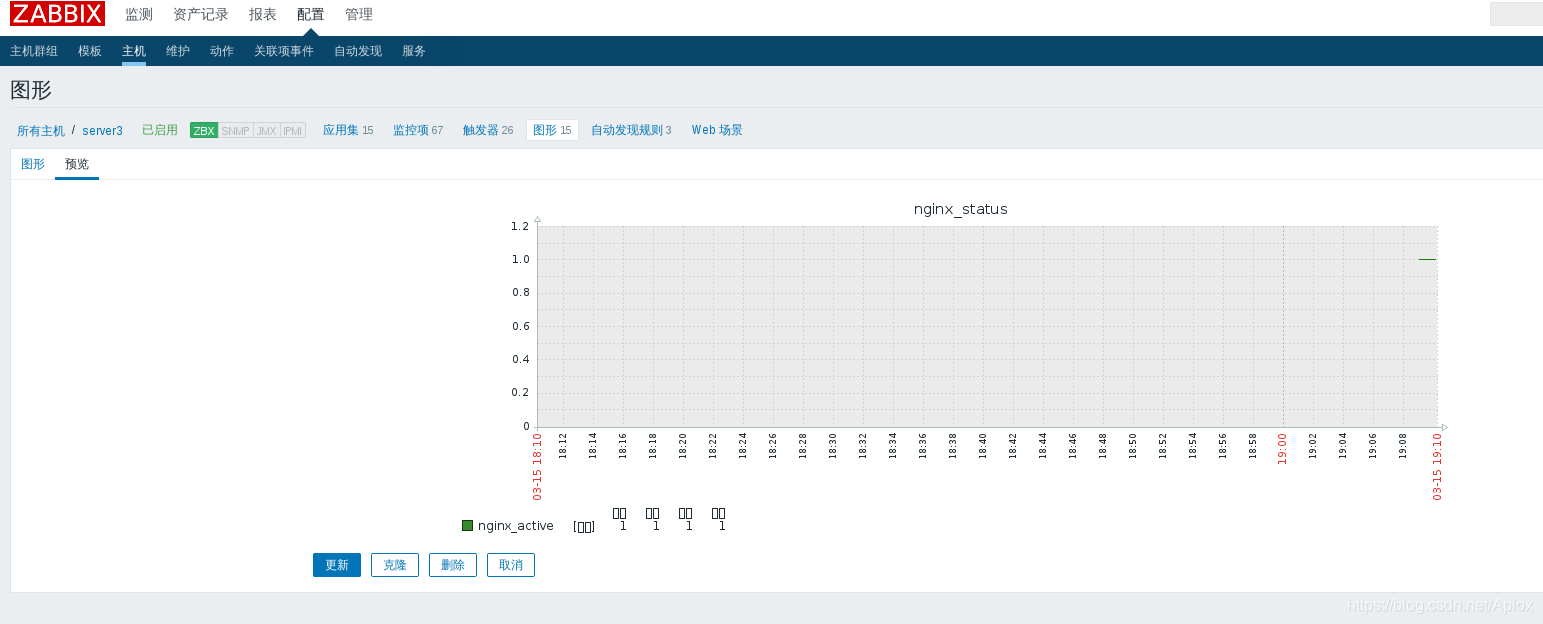Click the 已启用 status link
This screenshot has height=624, width=1543.
(160, 130)
